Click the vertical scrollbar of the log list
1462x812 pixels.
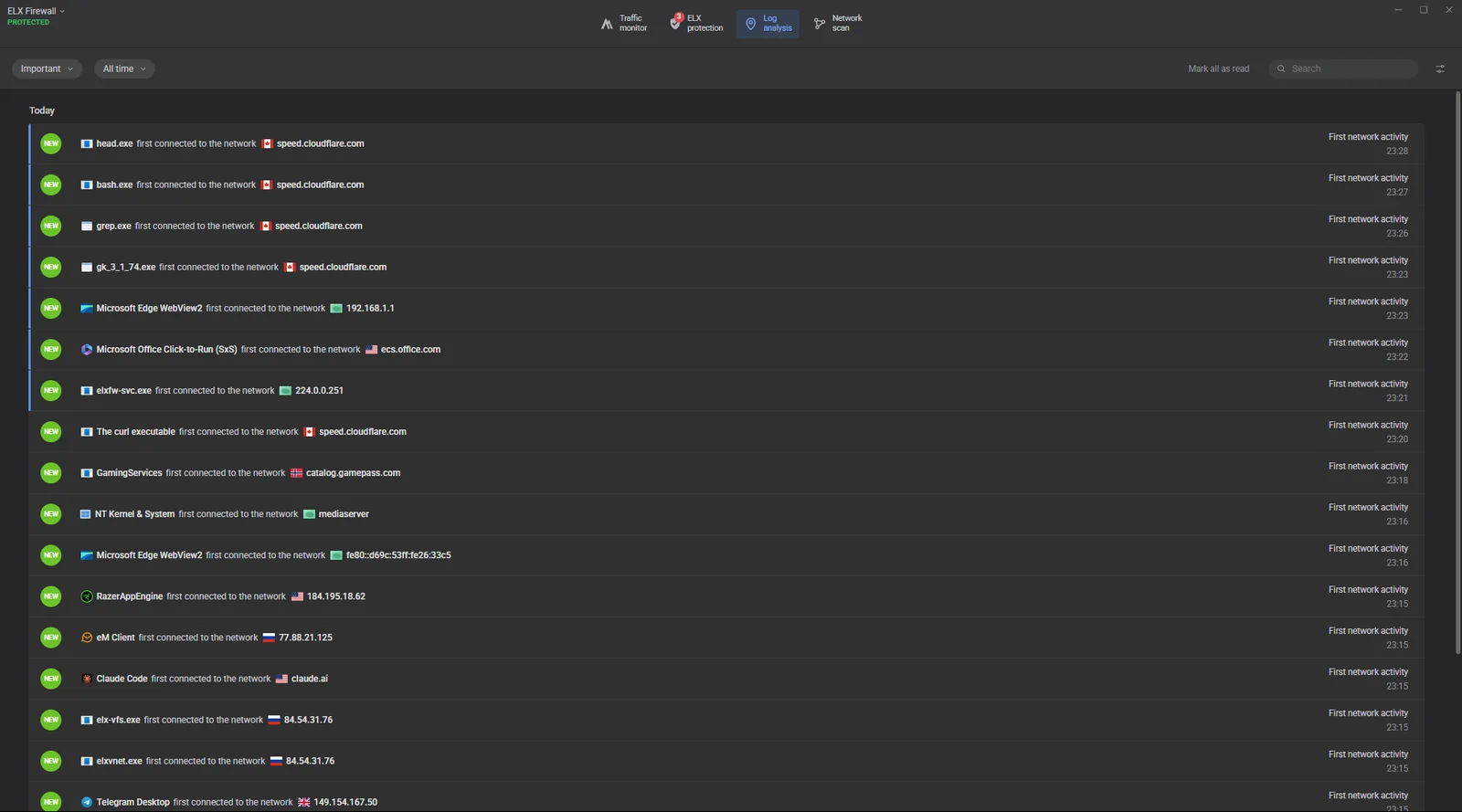[x=1457, y=373]
